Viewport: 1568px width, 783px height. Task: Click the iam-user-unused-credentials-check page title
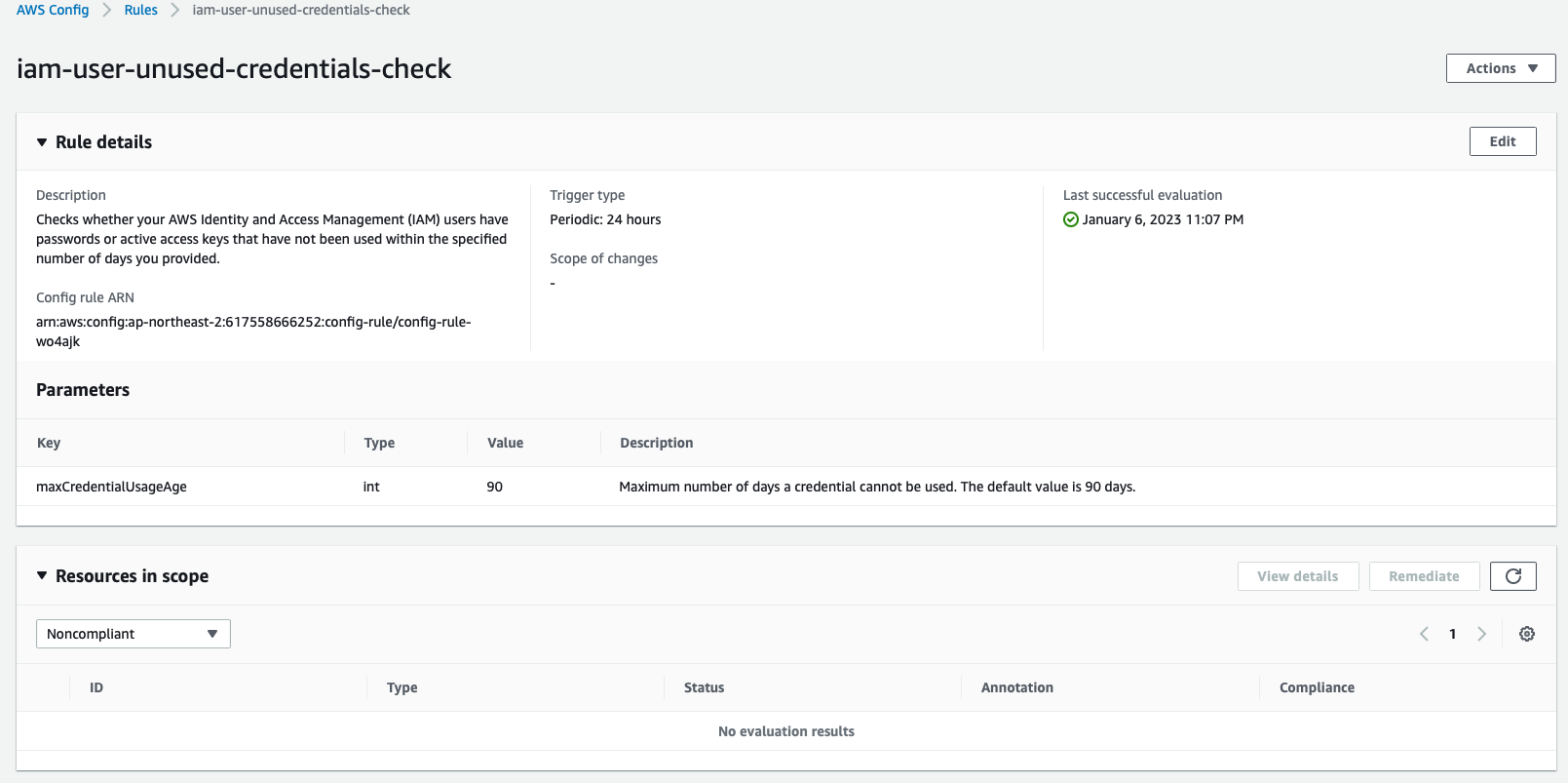point(234,68)
